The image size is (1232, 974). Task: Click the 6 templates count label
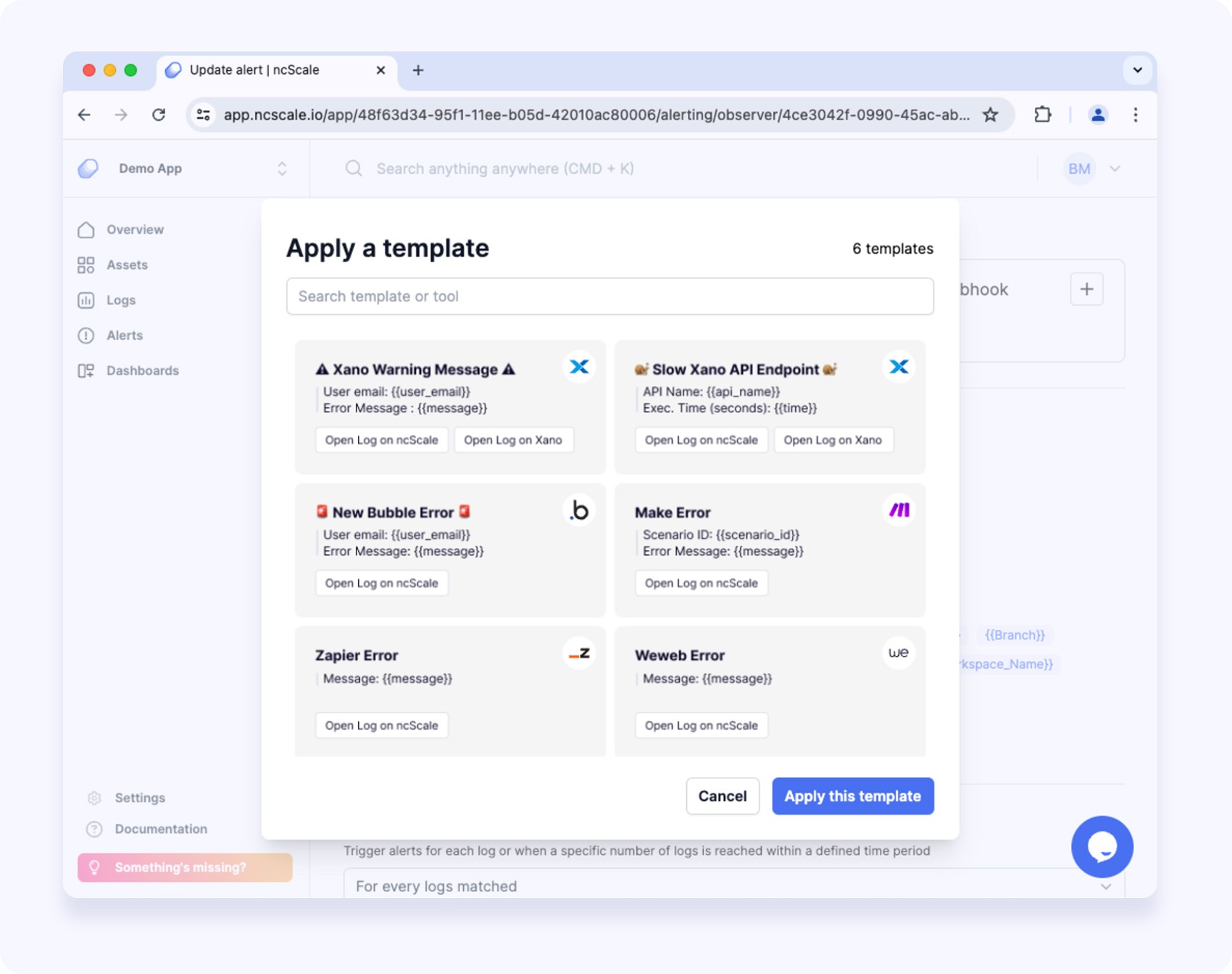click(893, 249)
